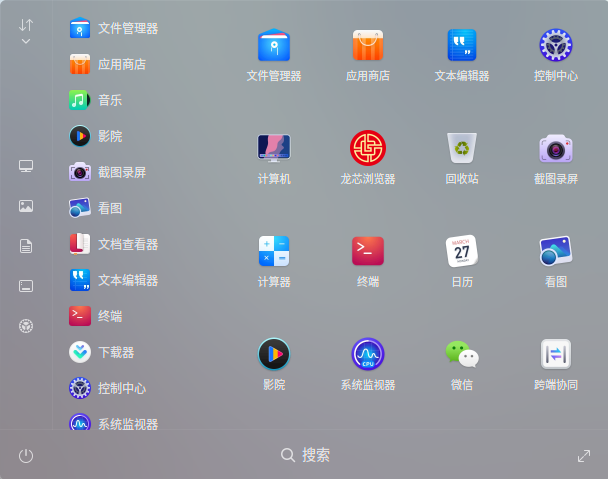
Task: Select 看图 in the app list
Action: point(95,208)
